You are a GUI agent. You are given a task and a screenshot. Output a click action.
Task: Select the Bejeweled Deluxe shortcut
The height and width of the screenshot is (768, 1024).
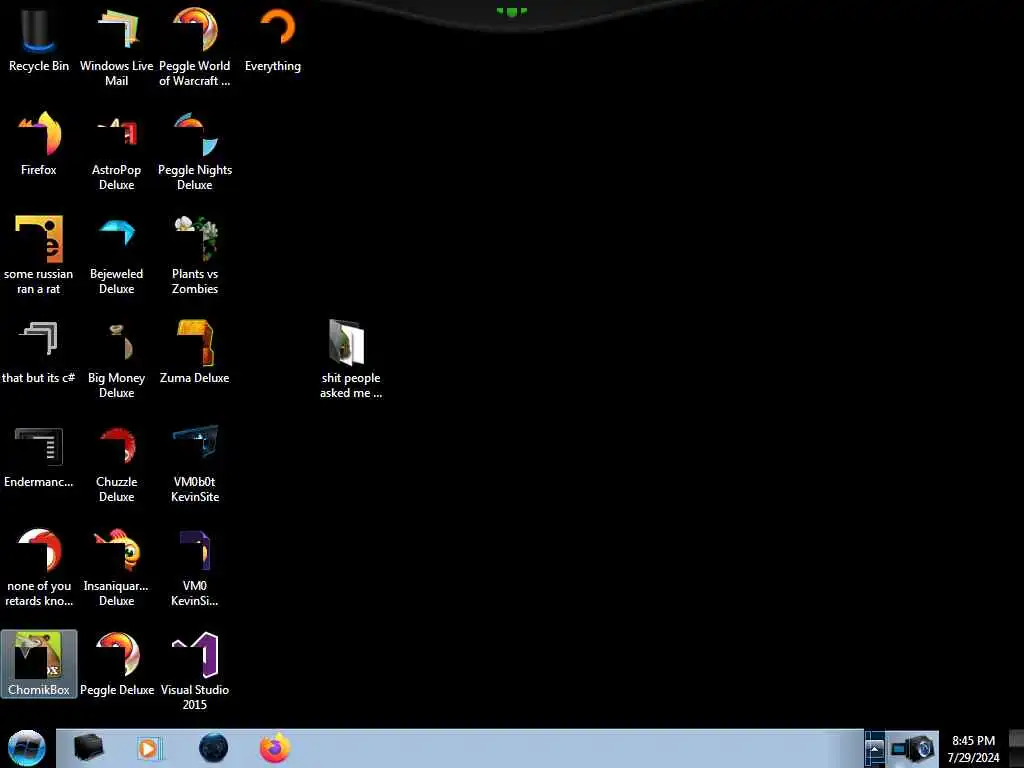[116, 255]
